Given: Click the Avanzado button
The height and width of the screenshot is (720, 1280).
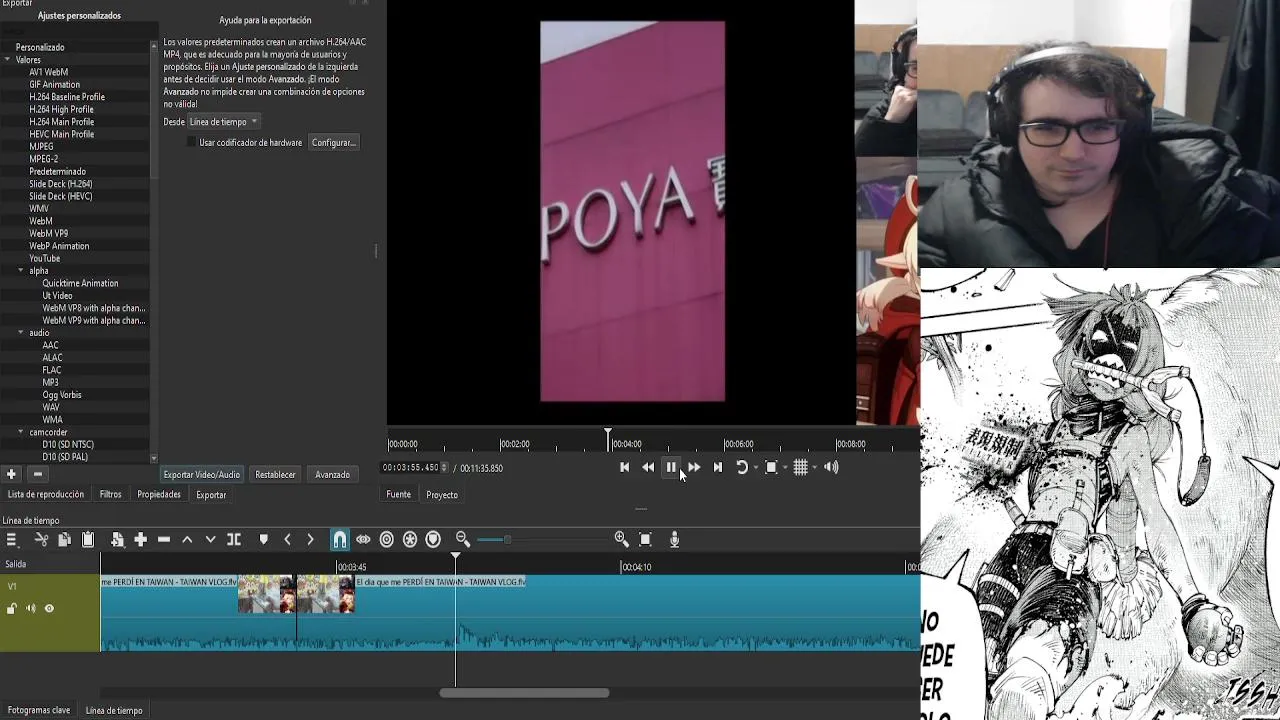Looking at the screenshot, I should (333, 475).
